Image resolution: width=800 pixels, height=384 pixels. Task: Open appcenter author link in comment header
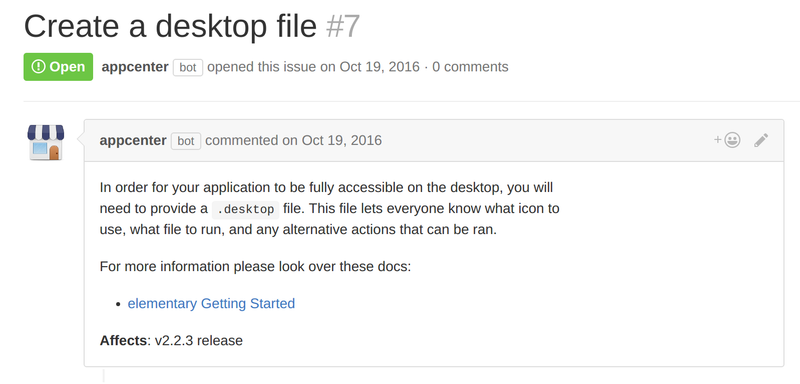pos(133,140)
